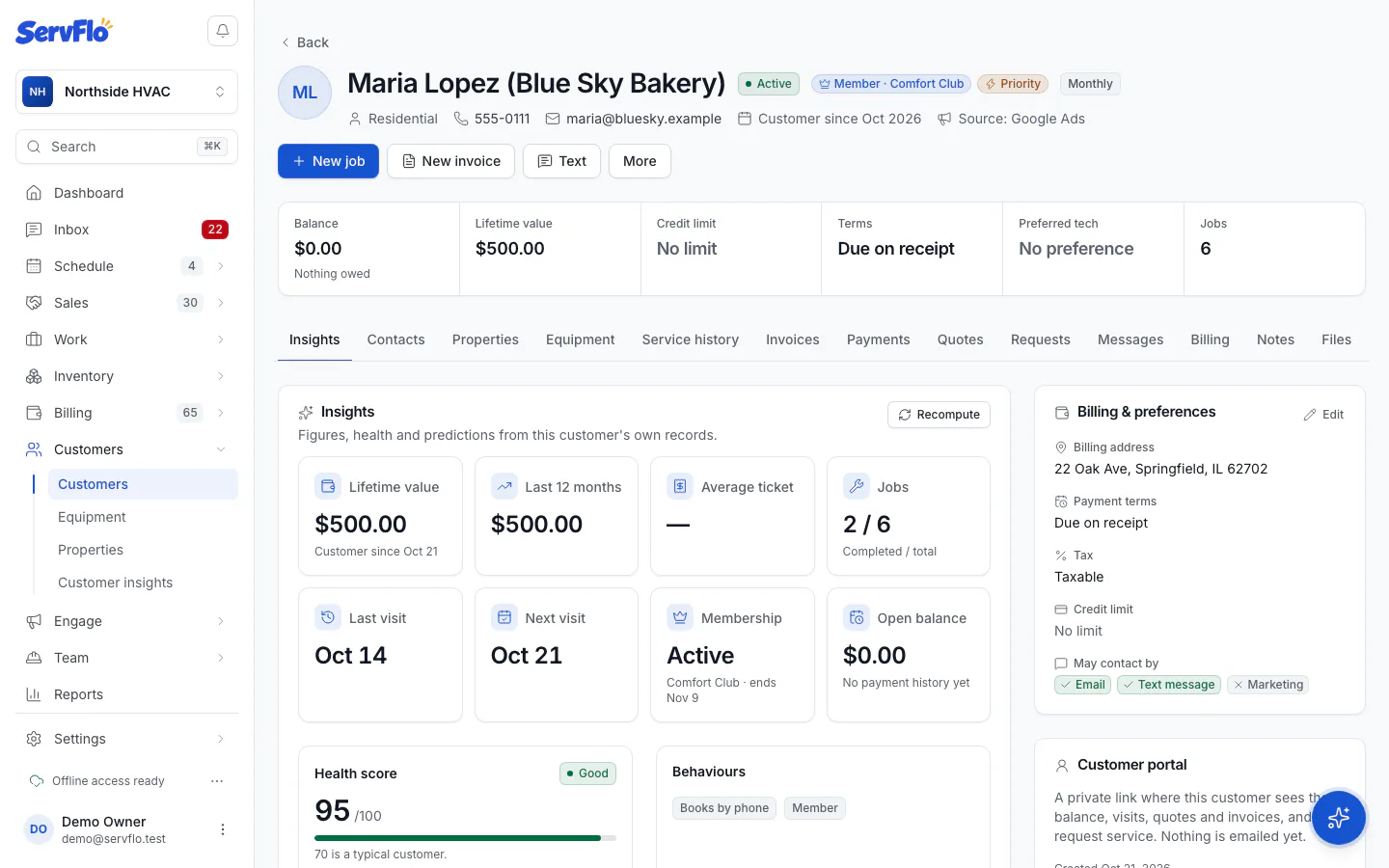Toggle the Text message contact preference
The width and height of the screenshot is (1389, 868).
pyautogui.click(x=1169, y=685)
